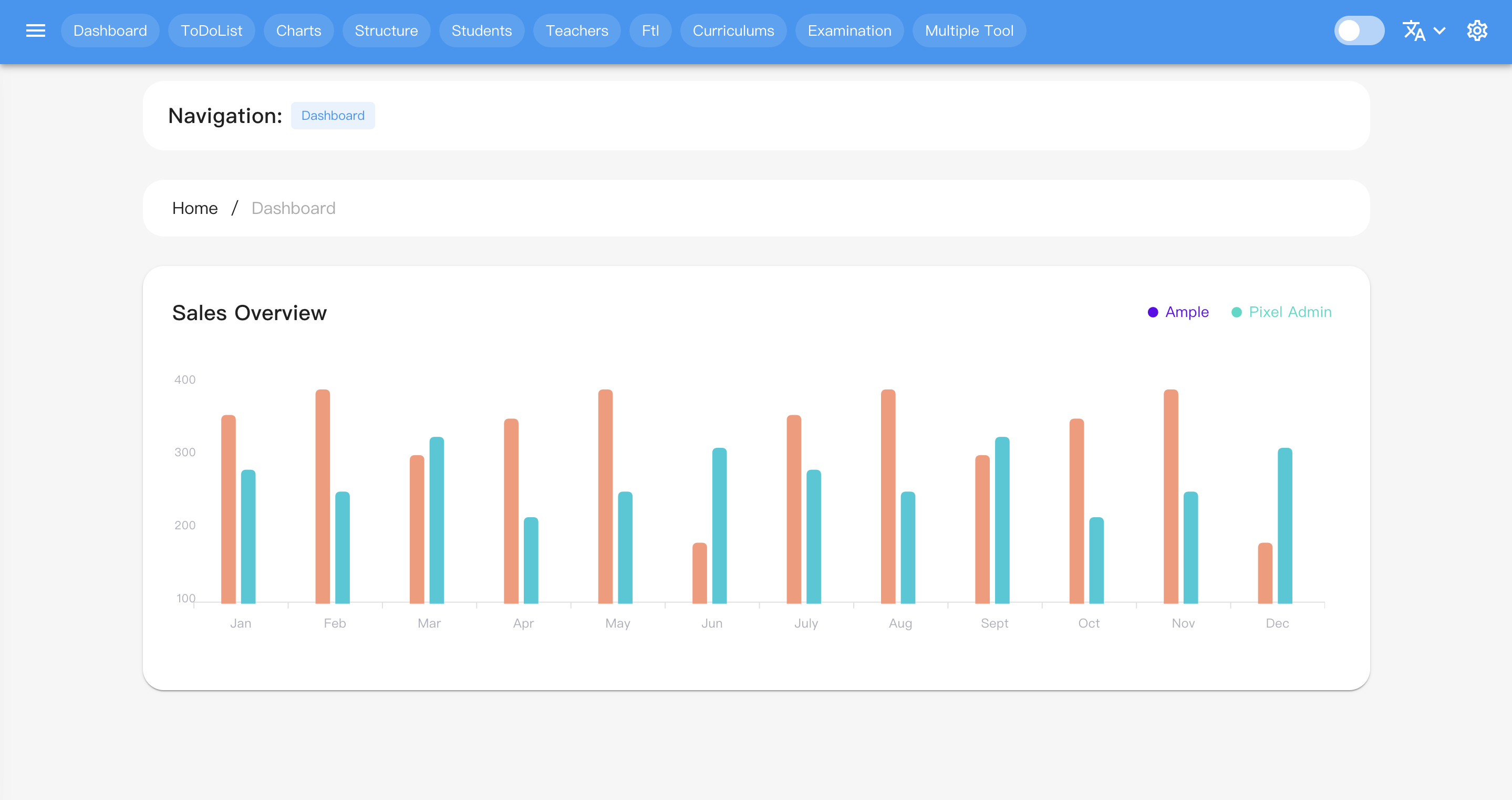Click the Dashboard breadcrumb item
The height and width of the screenshot is (800, 1512).
[x=294, y=208]
